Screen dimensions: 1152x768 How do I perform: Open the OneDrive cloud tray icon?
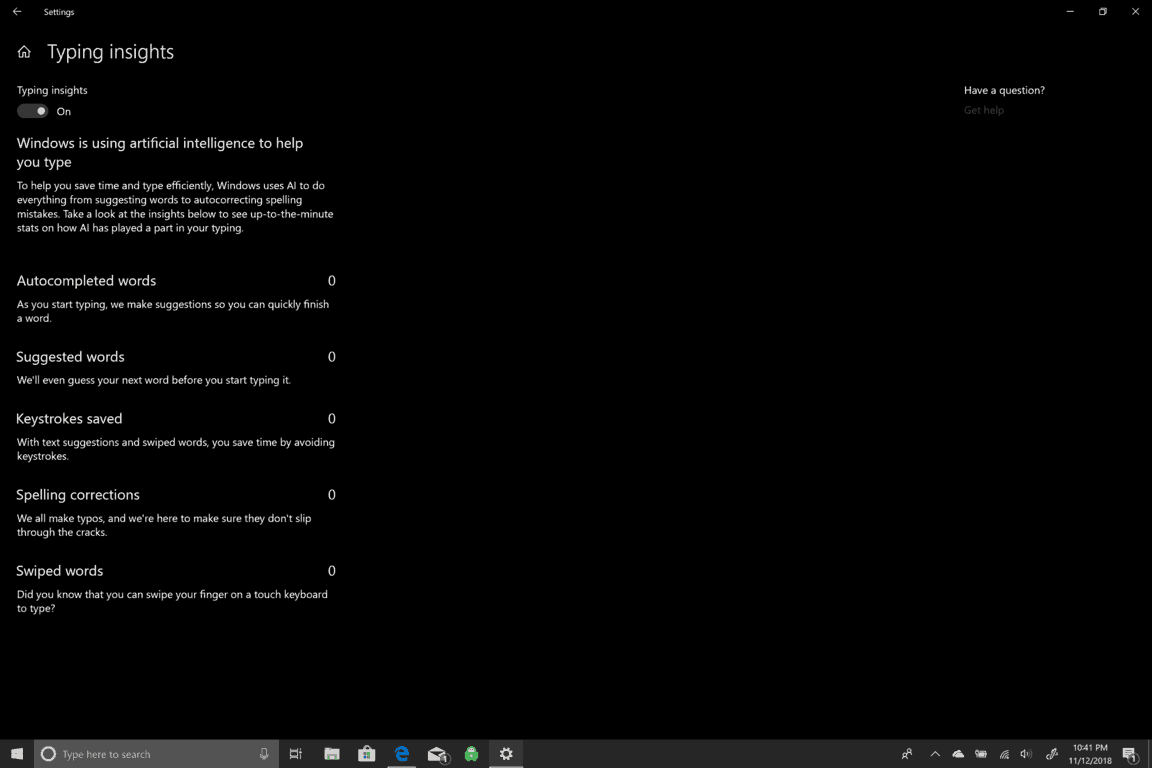(x=958, y=754)
